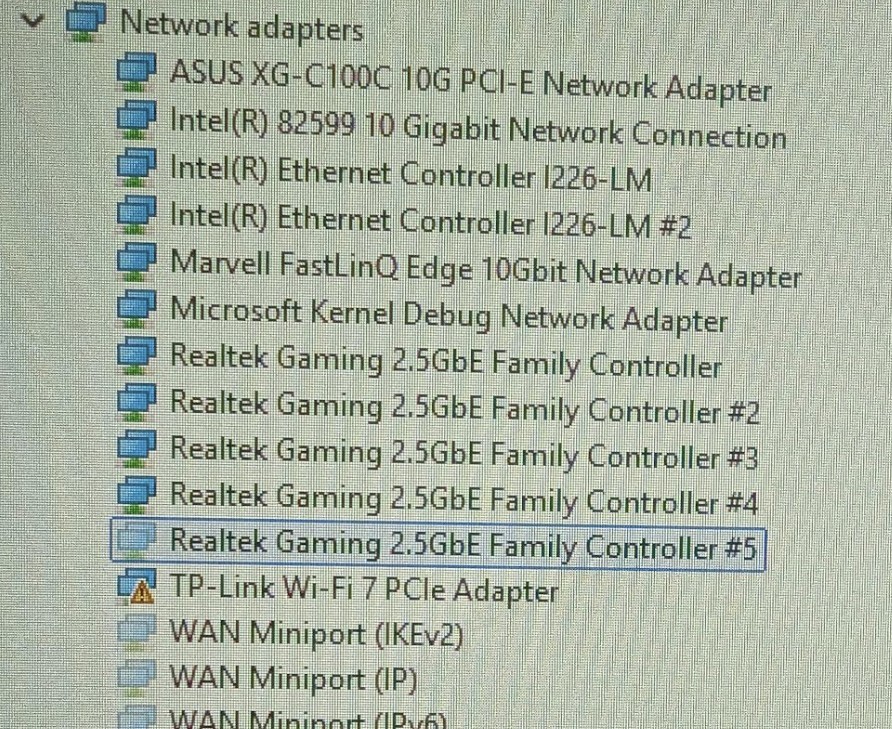Select ASUS XG-C100C 10G PCI-E Network Adapter

click(x=471, y=79)
